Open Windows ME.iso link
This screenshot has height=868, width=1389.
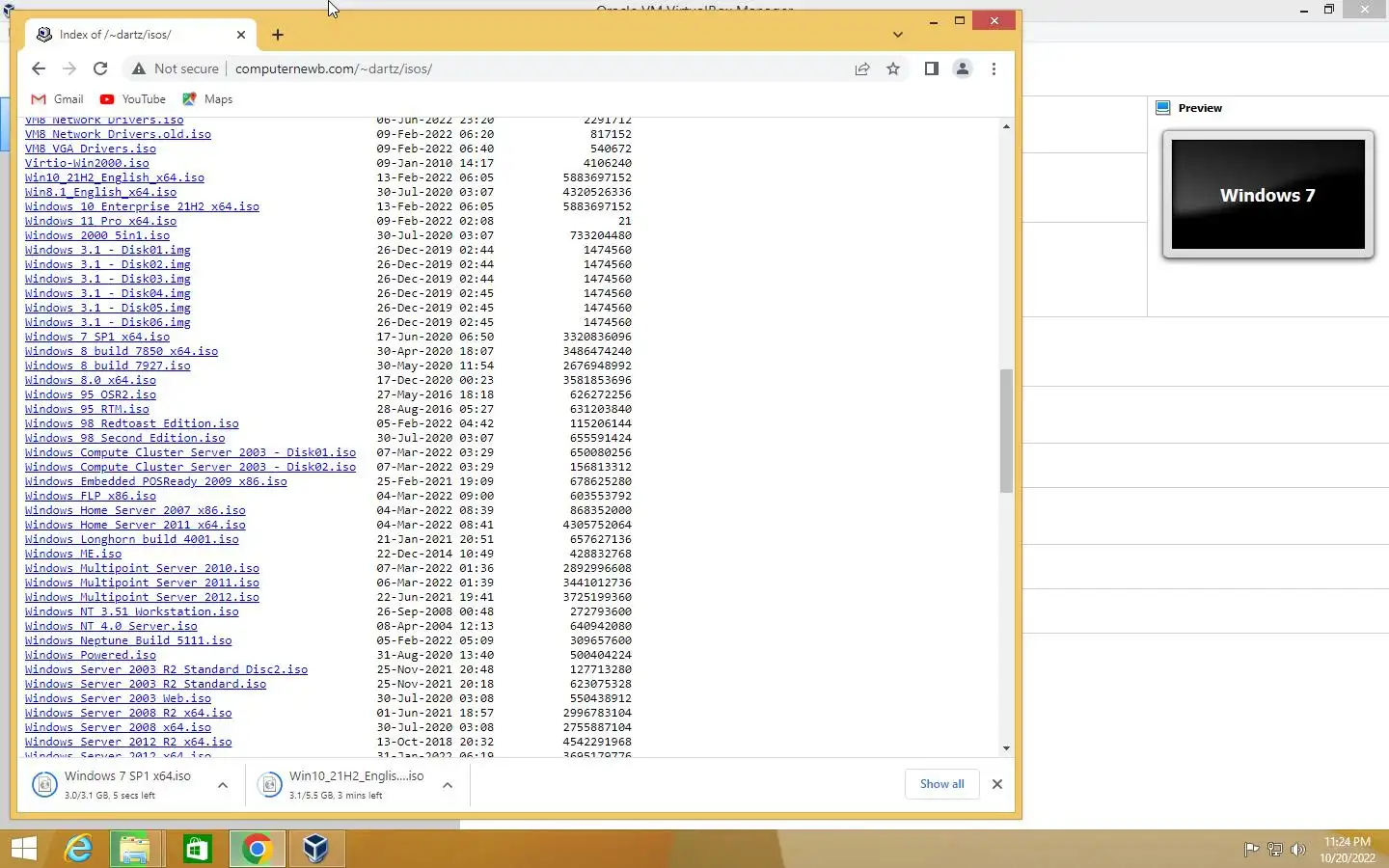(x=73, y=554)
